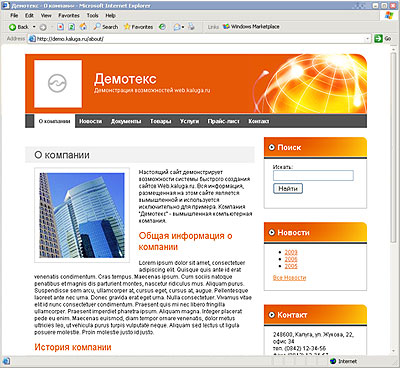The width and height of the screenshot is (400, 368).
Task: Click the тел. (0842) 12-34-56 phone text
Action: click(299, 348)
